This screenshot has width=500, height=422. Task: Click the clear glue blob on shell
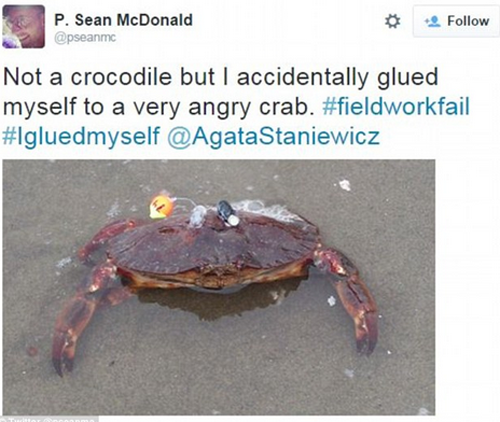coord(198,216)
